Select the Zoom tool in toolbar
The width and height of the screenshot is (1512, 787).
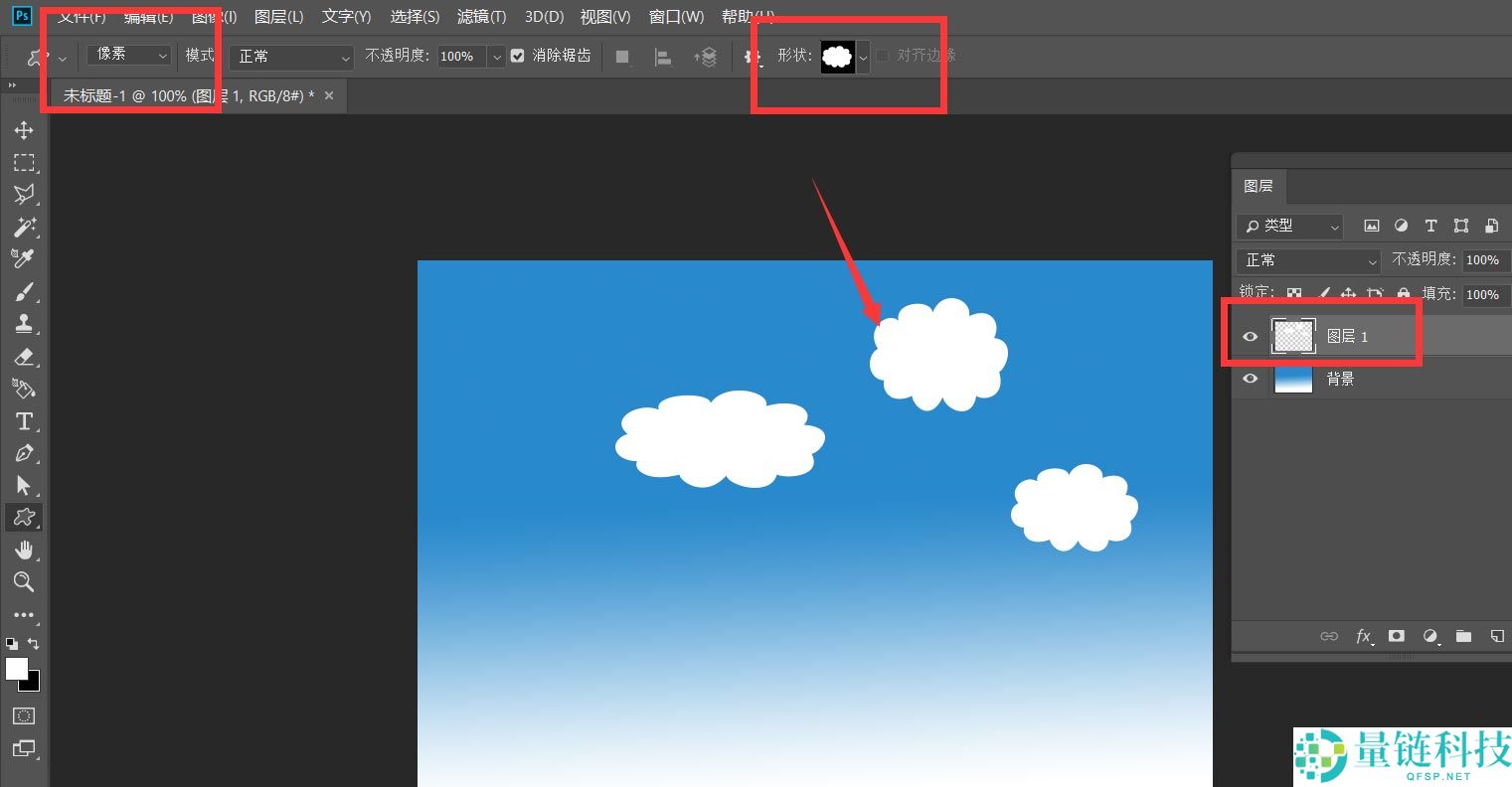point(24,582)
